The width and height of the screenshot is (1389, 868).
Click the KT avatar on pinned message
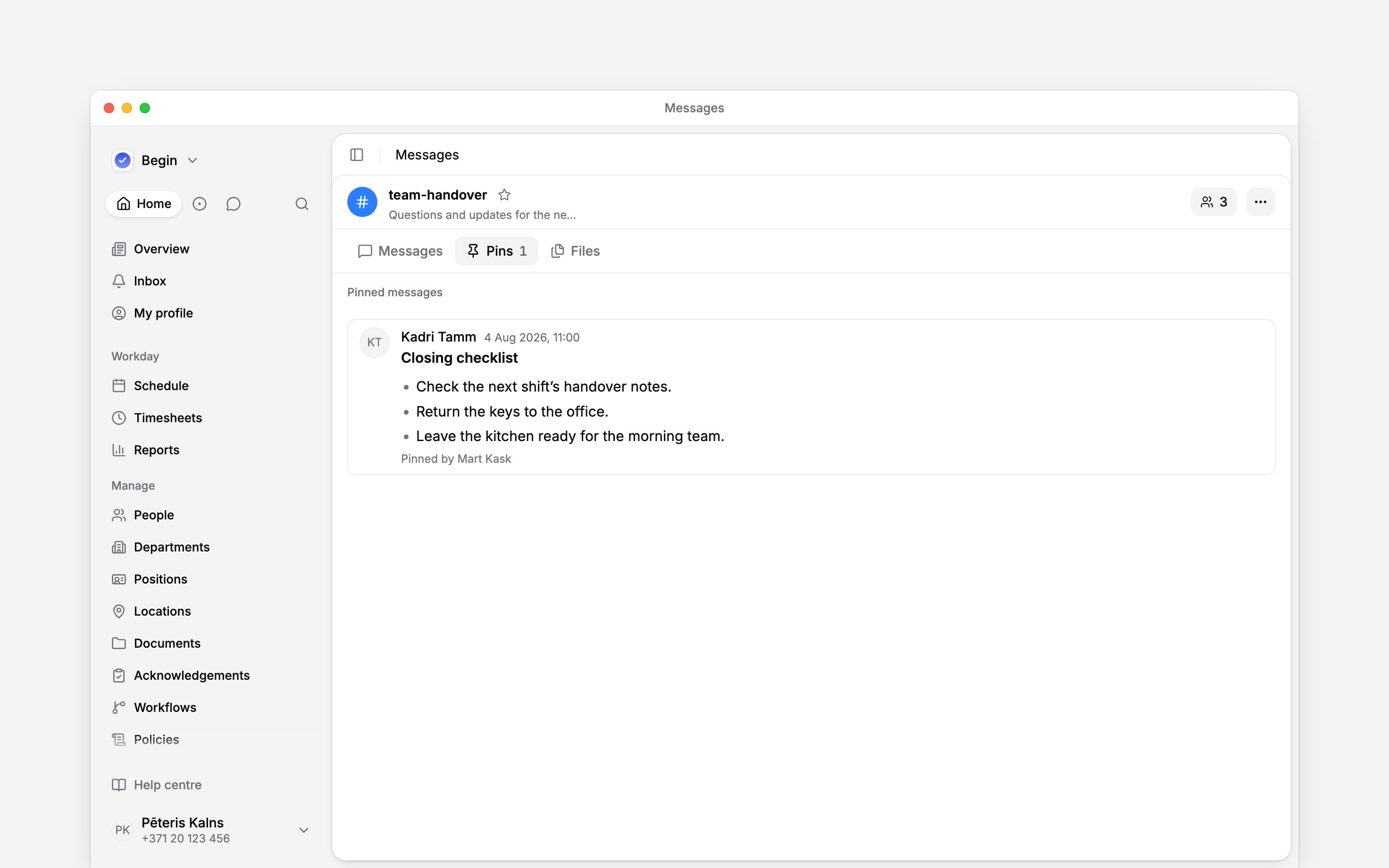[374, 342]
